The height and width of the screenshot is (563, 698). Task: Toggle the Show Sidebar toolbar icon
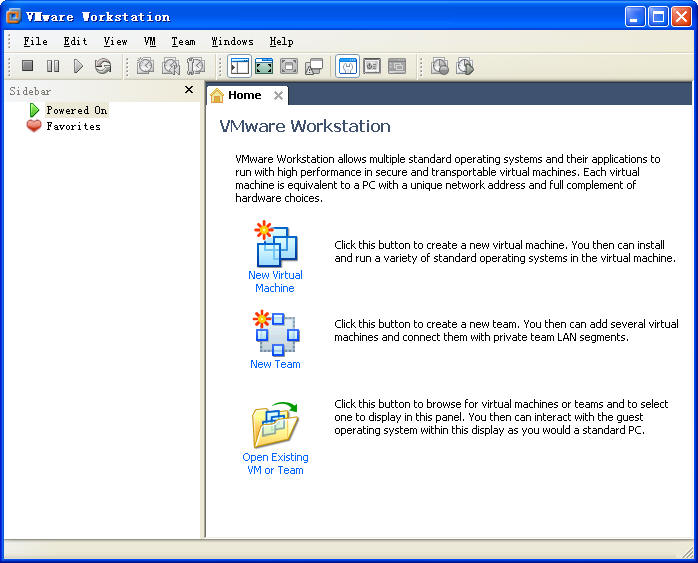[239, 66]
